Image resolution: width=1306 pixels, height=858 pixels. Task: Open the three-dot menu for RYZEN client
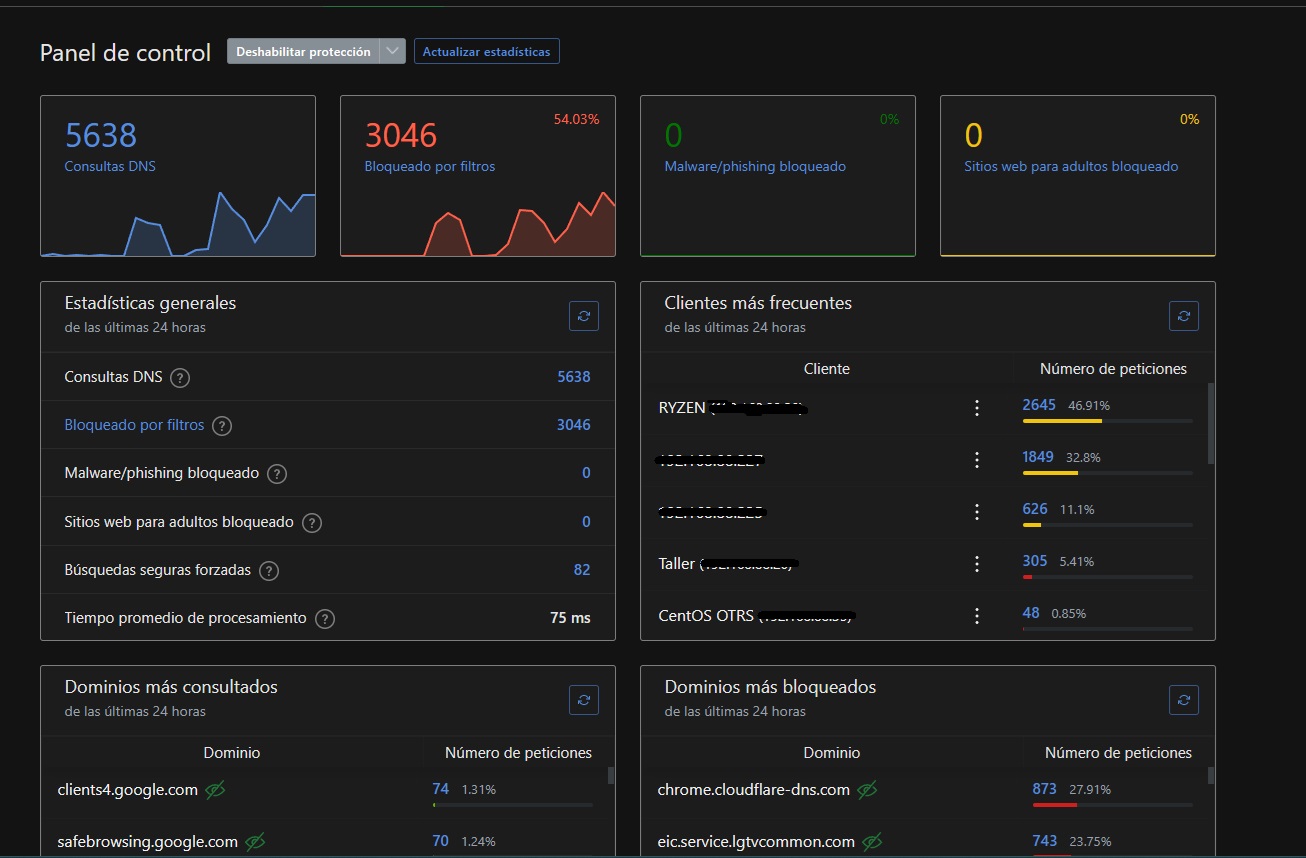point(977,408)
